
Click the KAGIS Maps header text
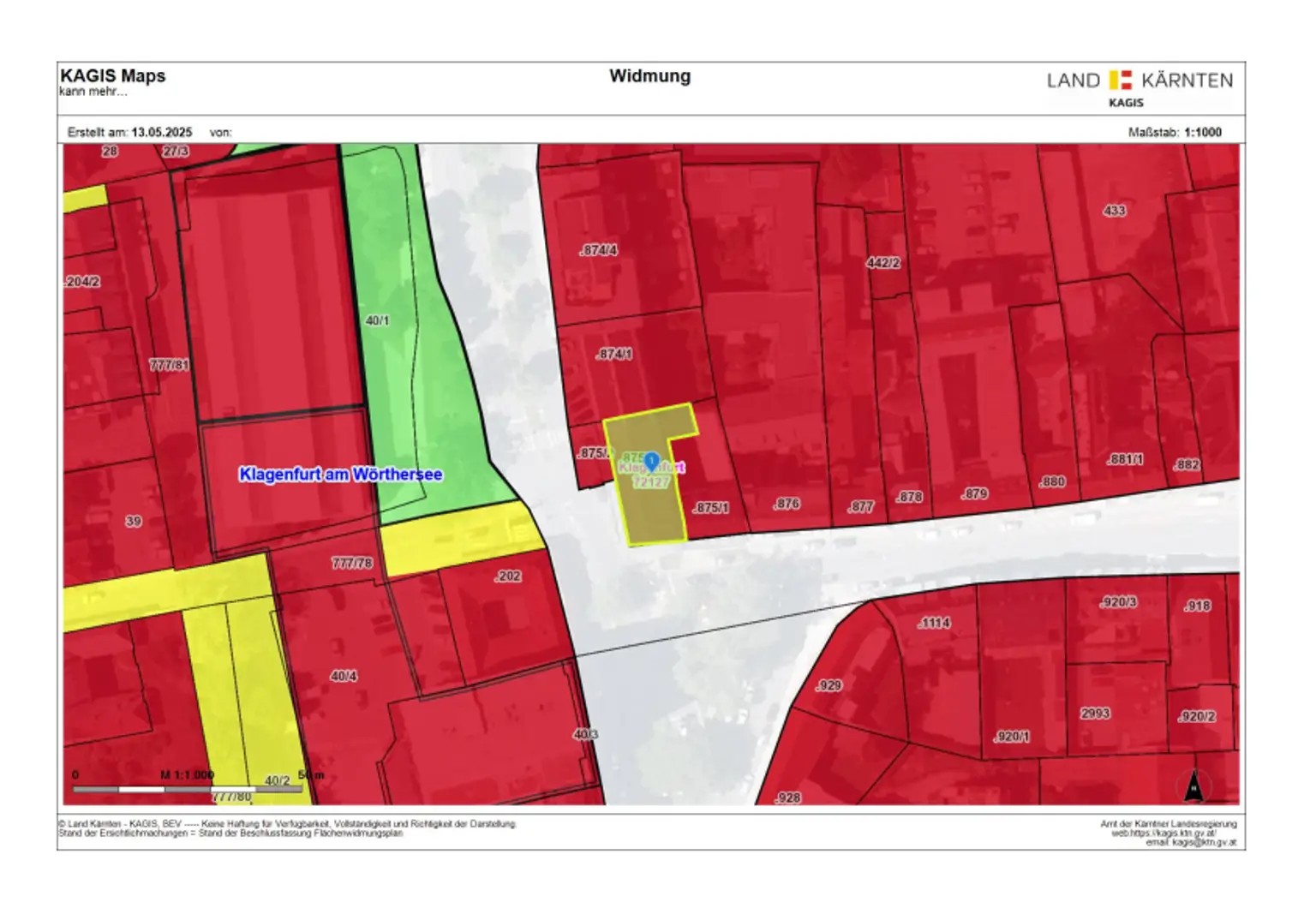(x=112, y=76)
